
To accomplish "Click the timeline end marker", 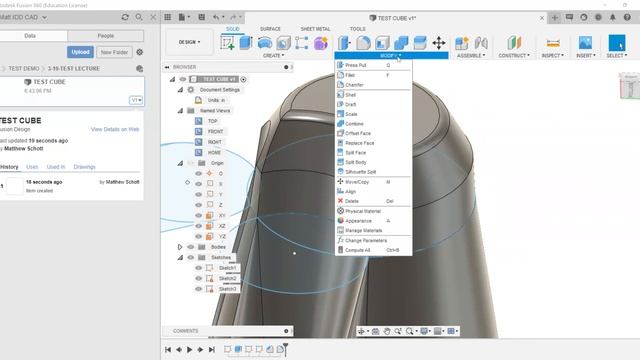I will click(285, 349).
